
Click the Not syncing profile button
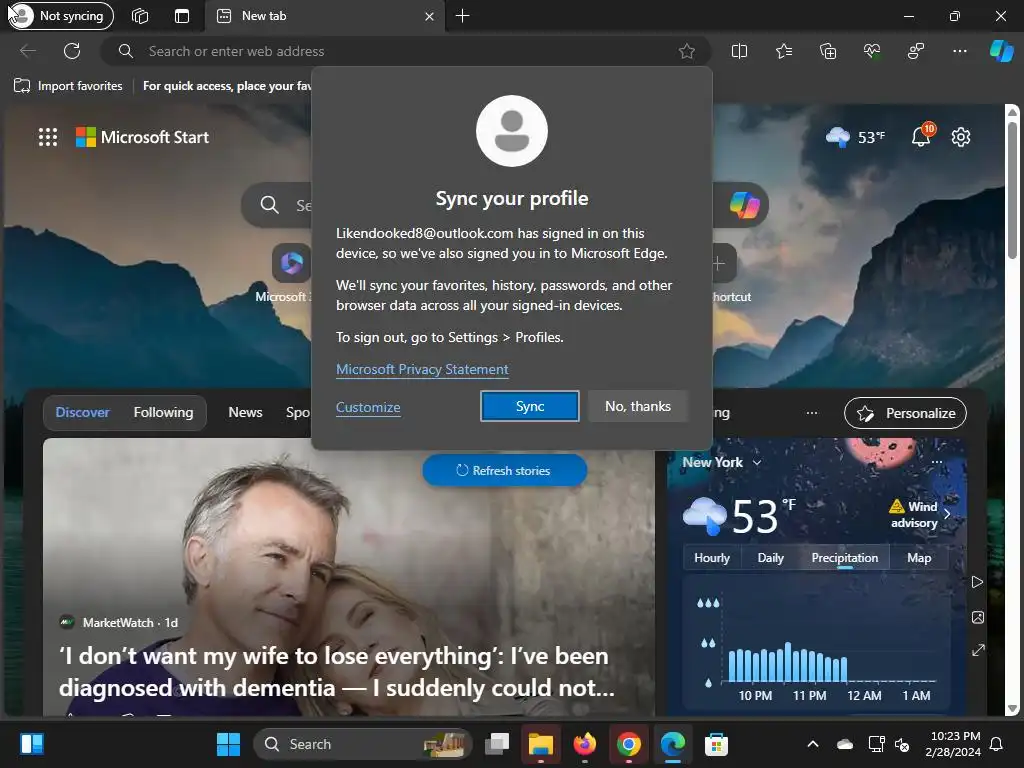point(61,16)
